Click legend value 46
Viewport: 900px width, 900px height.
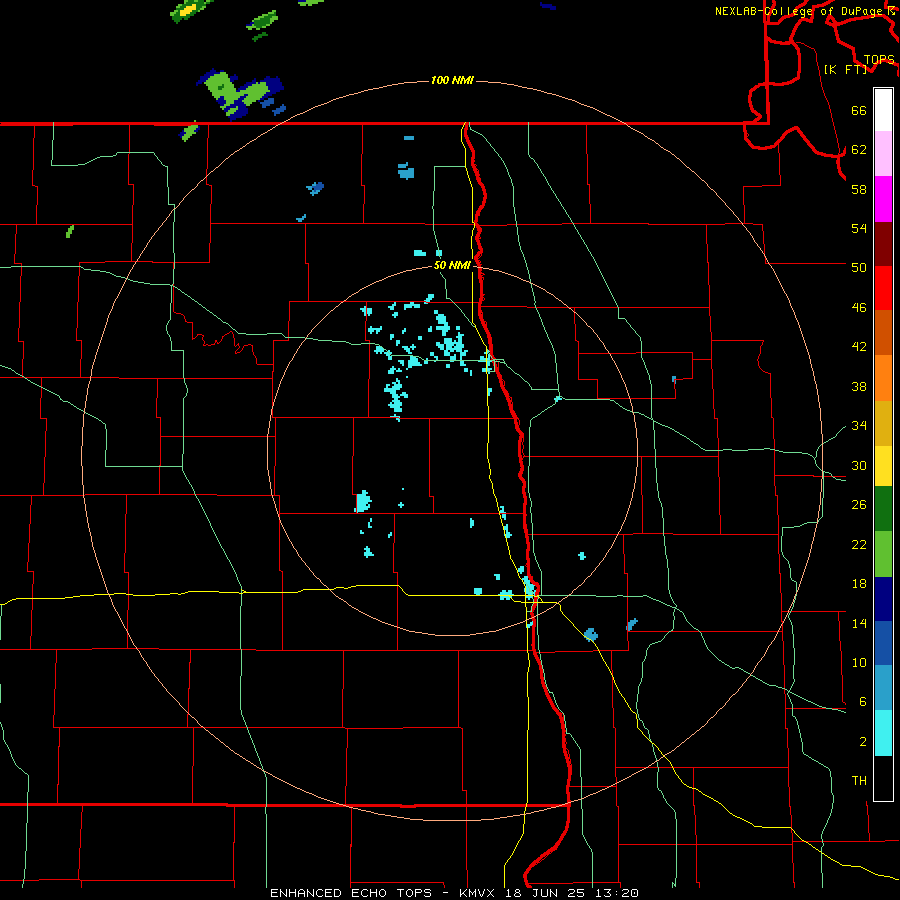point(859,307)
